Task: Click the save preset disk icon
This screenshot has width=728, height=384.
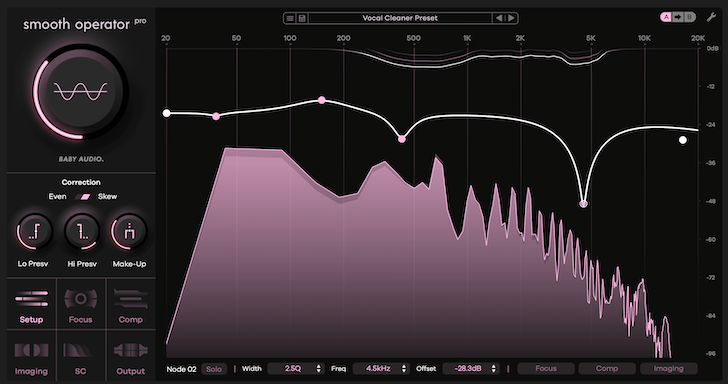Action: tap(302, 18)
